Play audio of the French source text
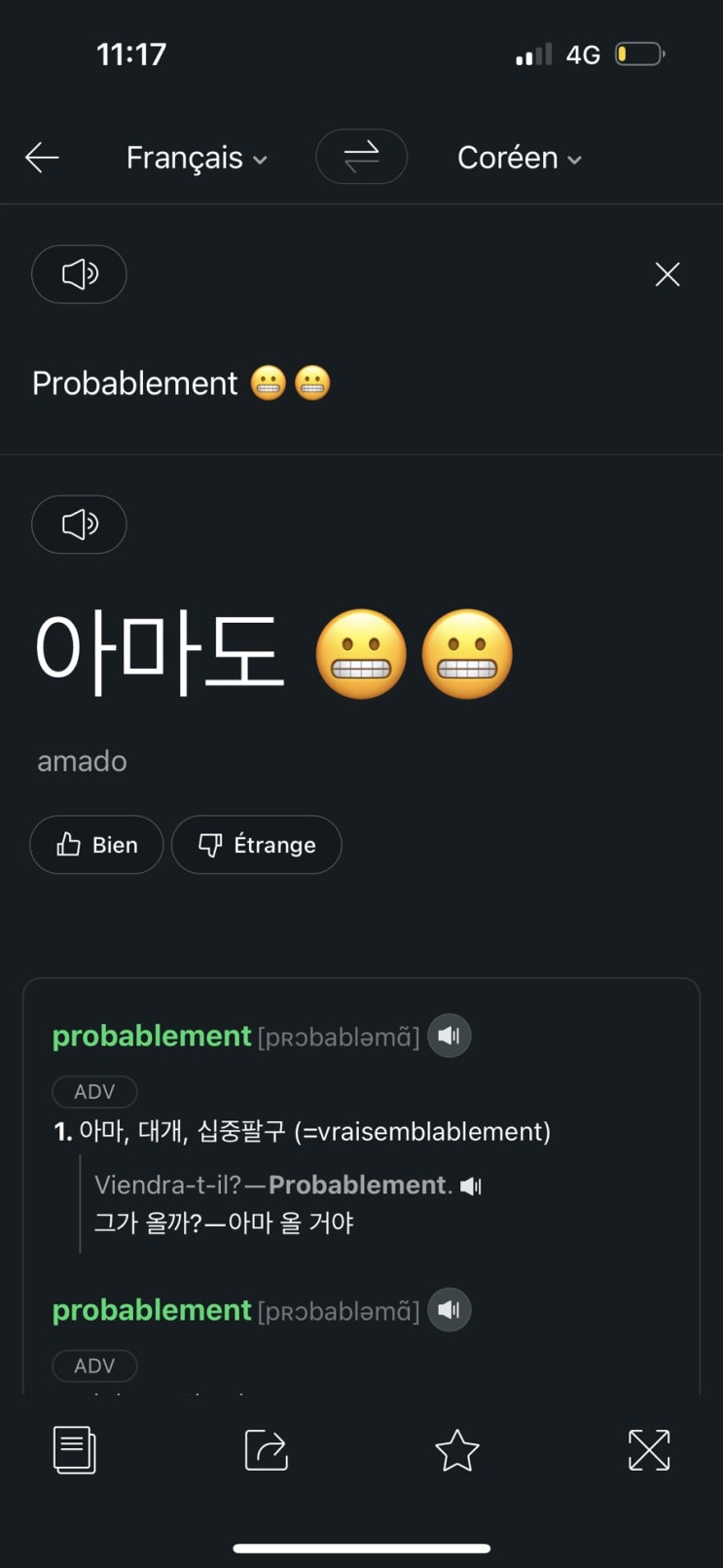This screenshot has height=1568, width=723. coord(79,274)
